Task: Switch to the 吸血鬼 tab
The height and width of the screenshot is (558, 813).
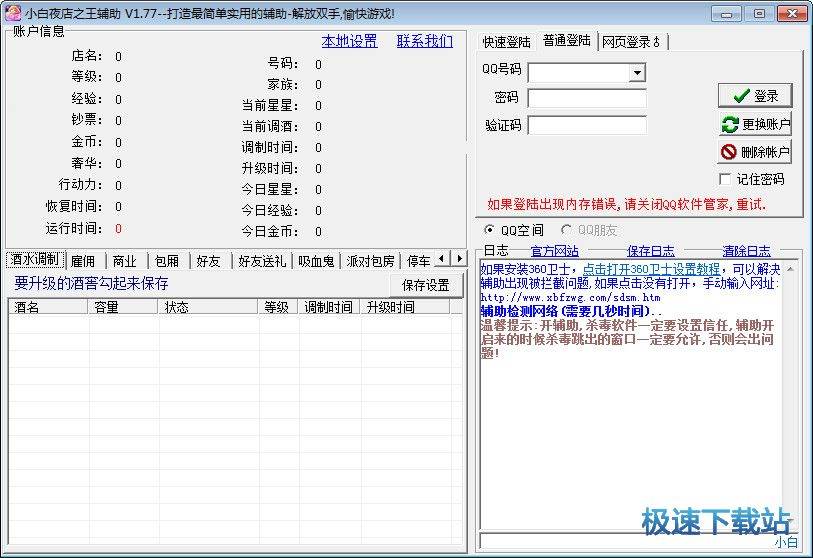Action: tap(317, 261)
